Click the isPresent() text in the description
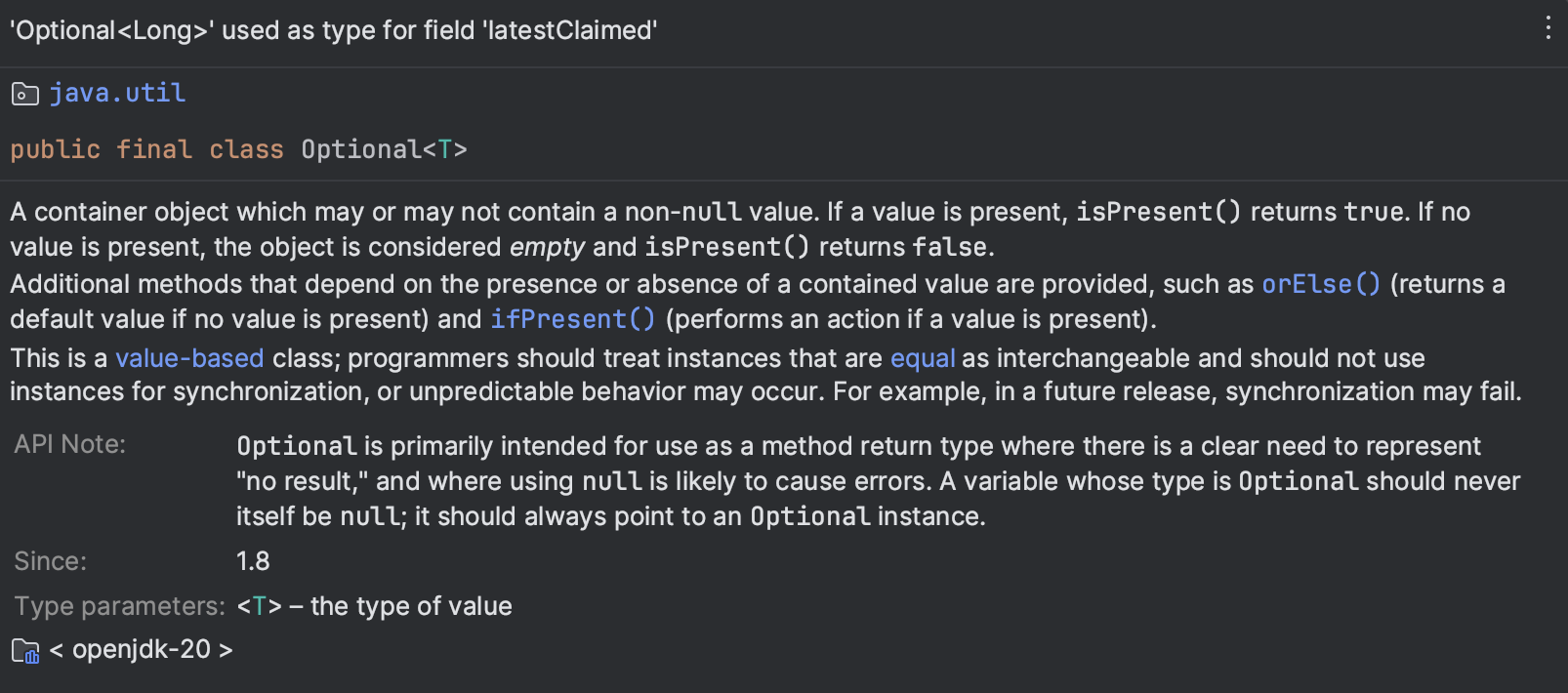Viewport: 1568px width, 693px height. [x=1157, y=211]
